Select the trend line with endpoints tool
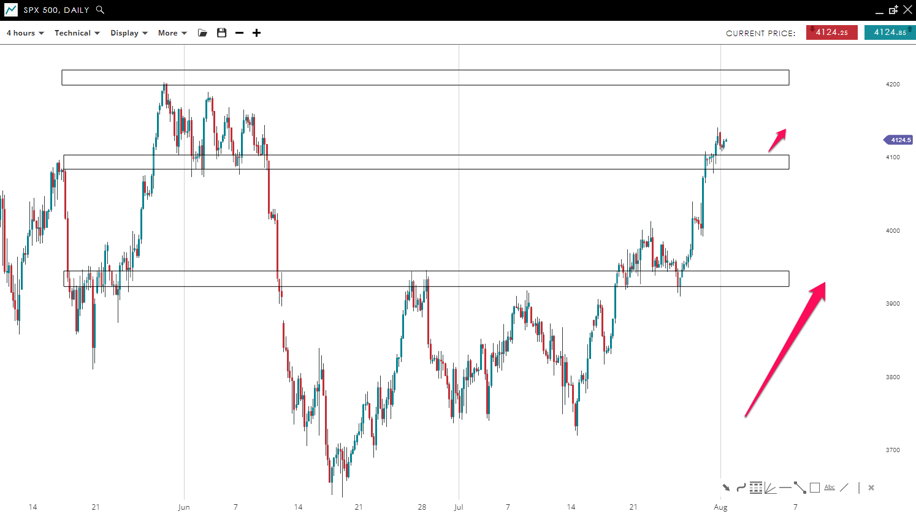This screenshot has width=916, height=514. [x=800, y=488]
